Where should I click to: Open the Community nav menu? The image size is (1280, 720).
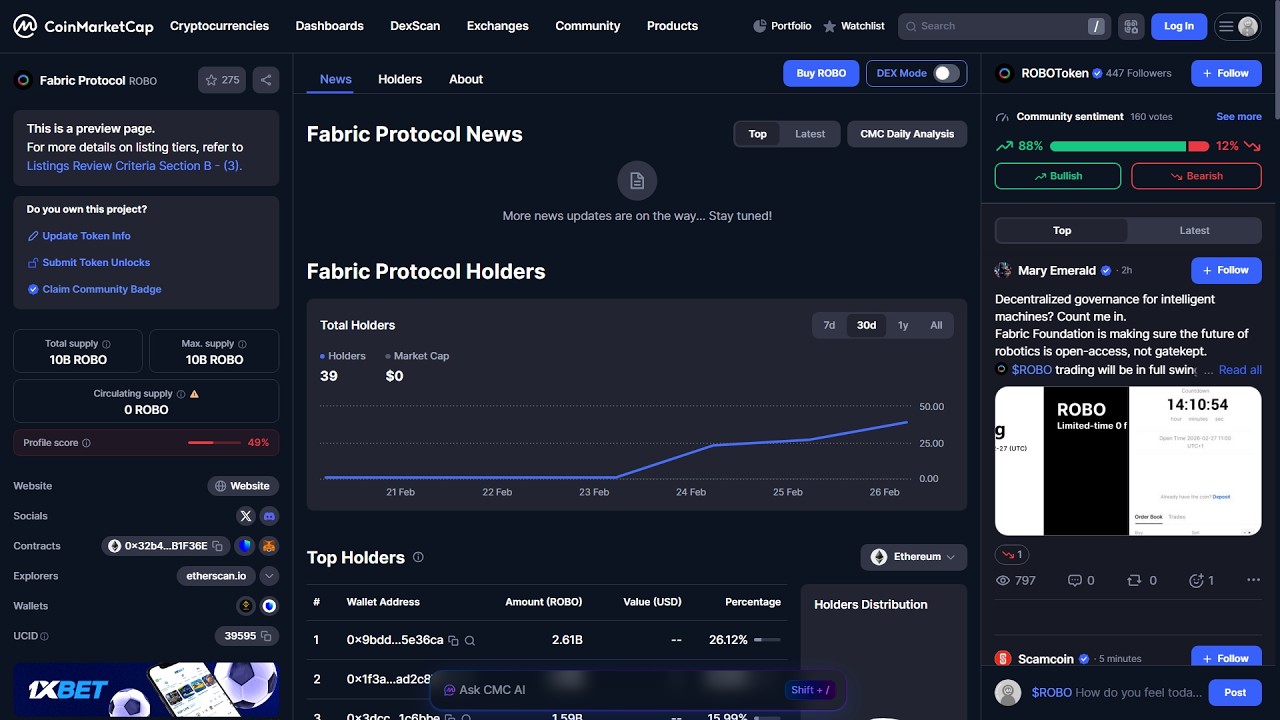pyautogui.click(x=588, y=26)
